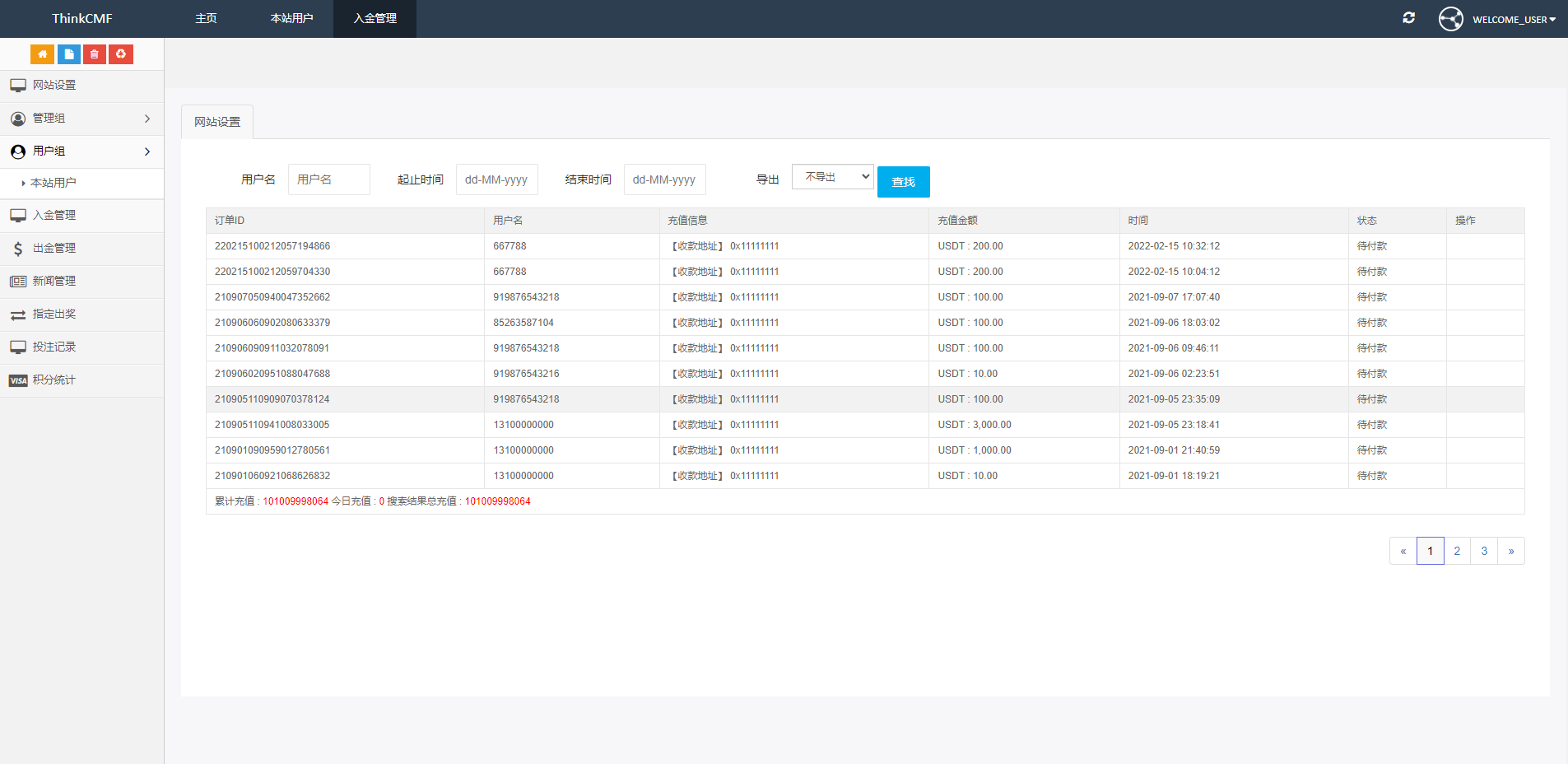
Task: Open 出金管理 with dollar sign icon
Action: click(x=54, y=249)
